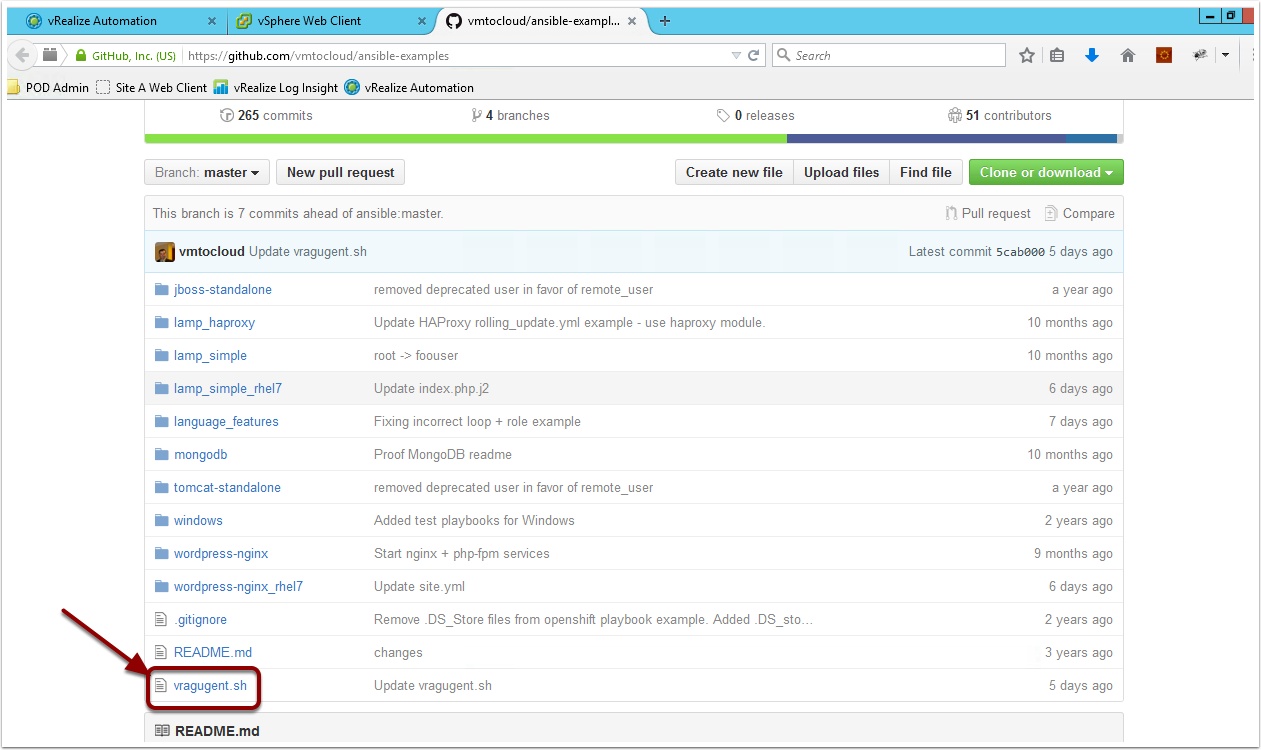1261x750 pixels.
Task: Click the .gitignore file icon
Action: (x=161, y=620)
